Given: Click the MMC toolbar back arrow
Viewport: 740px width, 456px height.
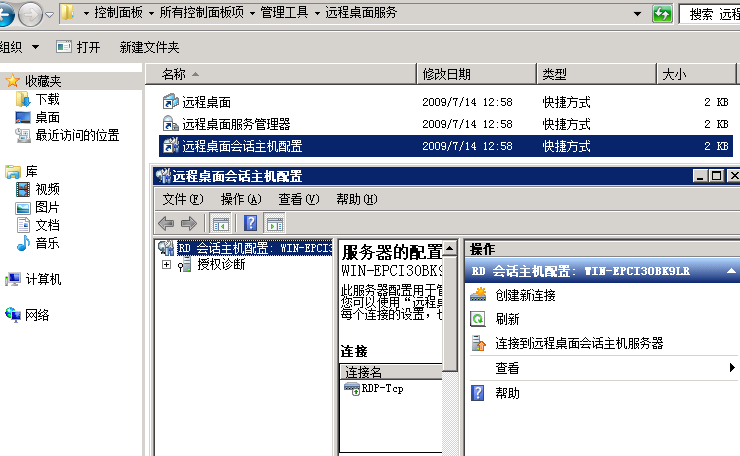Looking at the screenshot, I should click(166, 223).
